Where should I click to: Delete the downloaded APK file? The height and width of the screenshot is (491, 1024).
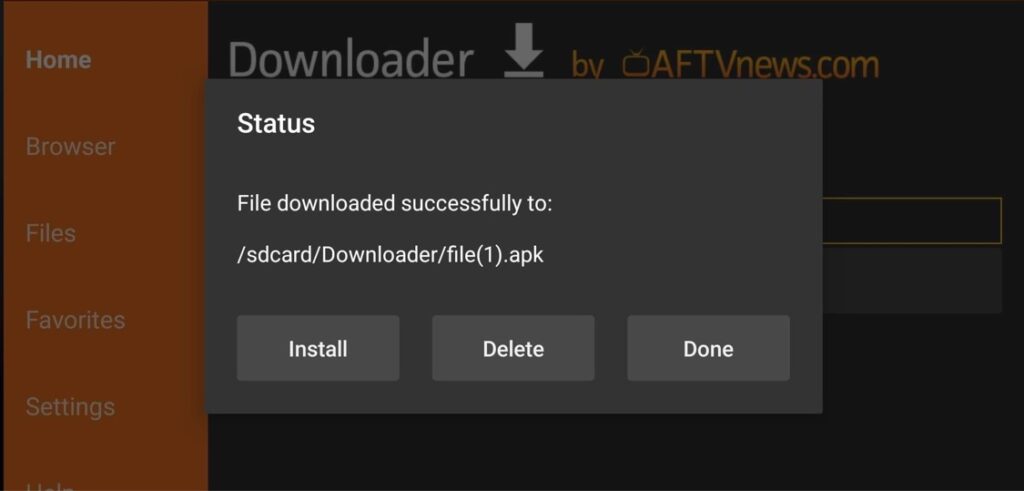point(513,348)
